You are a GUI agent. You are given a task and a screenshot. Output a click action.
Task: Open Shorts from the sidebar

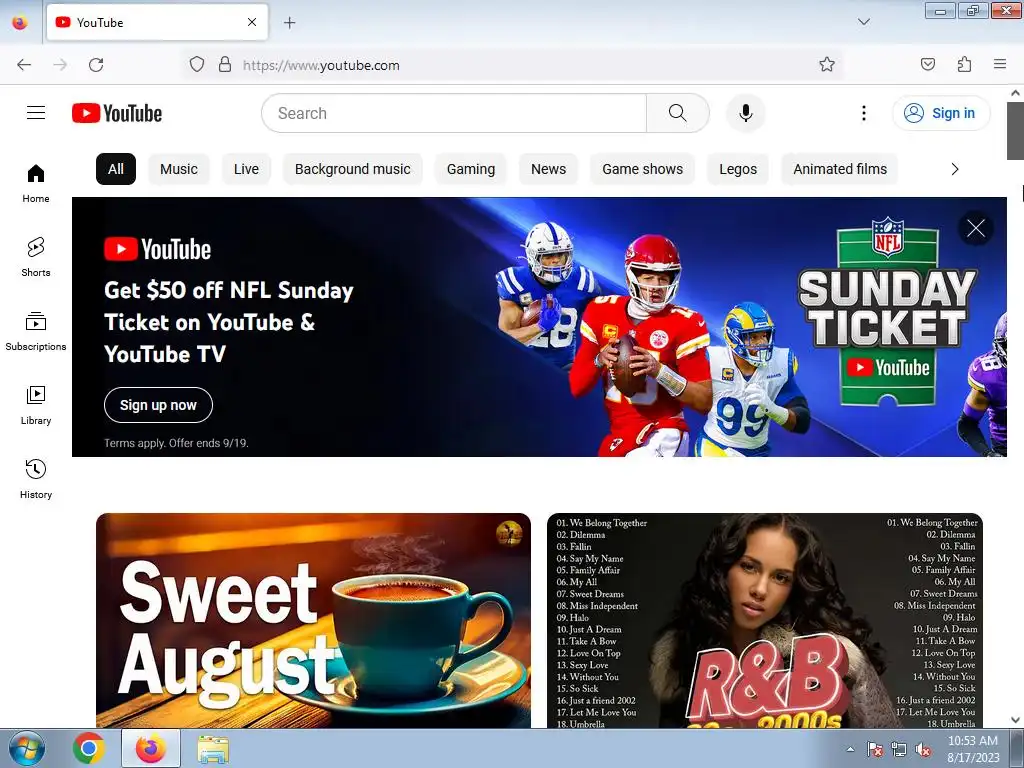[x=36, y=257]
